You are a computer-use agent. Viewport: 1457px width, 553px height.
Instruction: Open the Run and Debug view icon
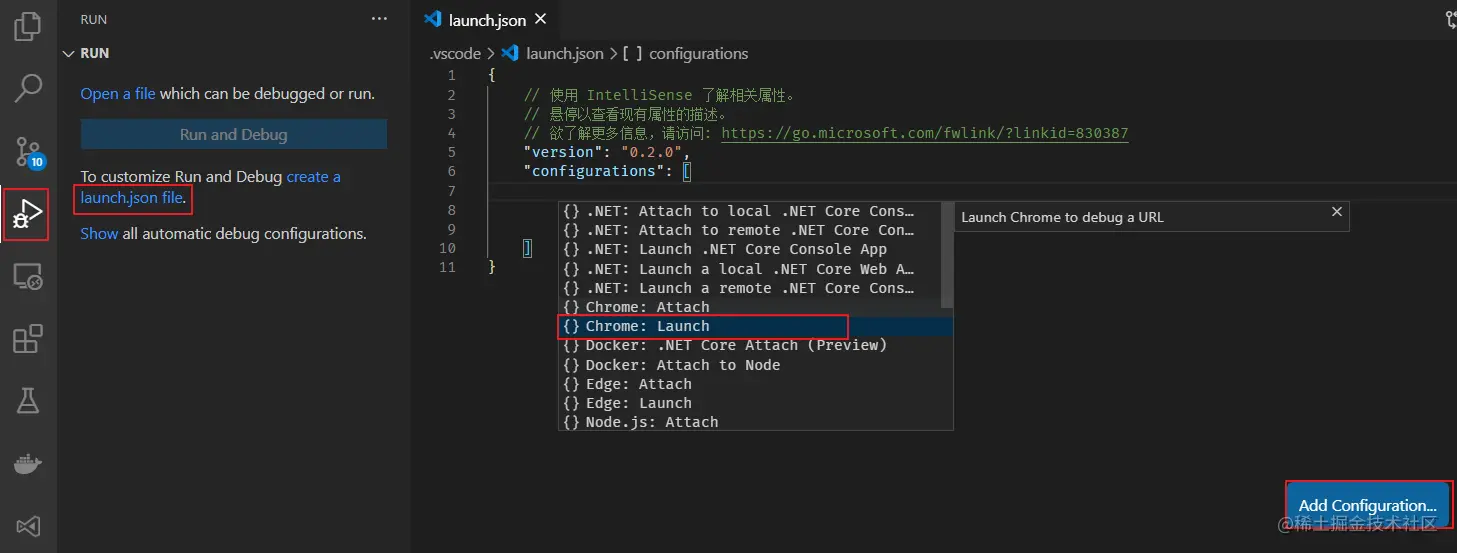(x=28, y=213)
